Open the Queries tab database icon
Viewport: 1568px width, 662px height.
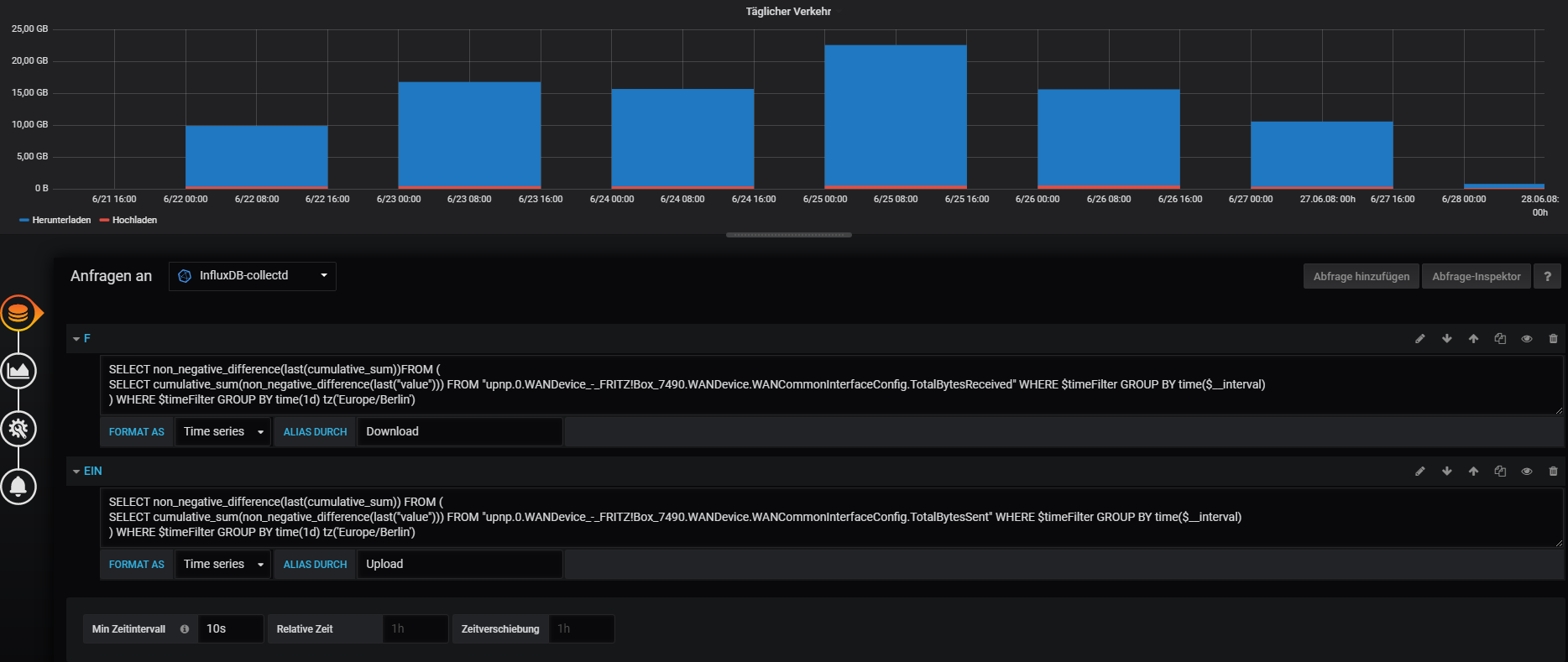coord(18,313)
